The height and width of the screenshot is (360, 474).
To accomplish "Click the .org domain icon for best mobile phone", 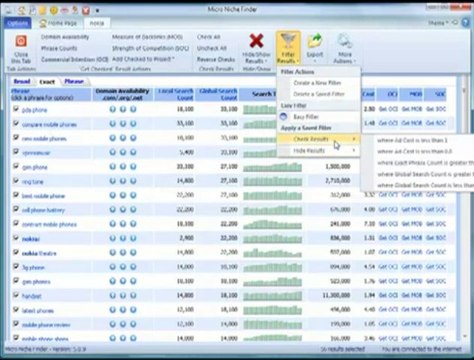I will coord(123,195).
